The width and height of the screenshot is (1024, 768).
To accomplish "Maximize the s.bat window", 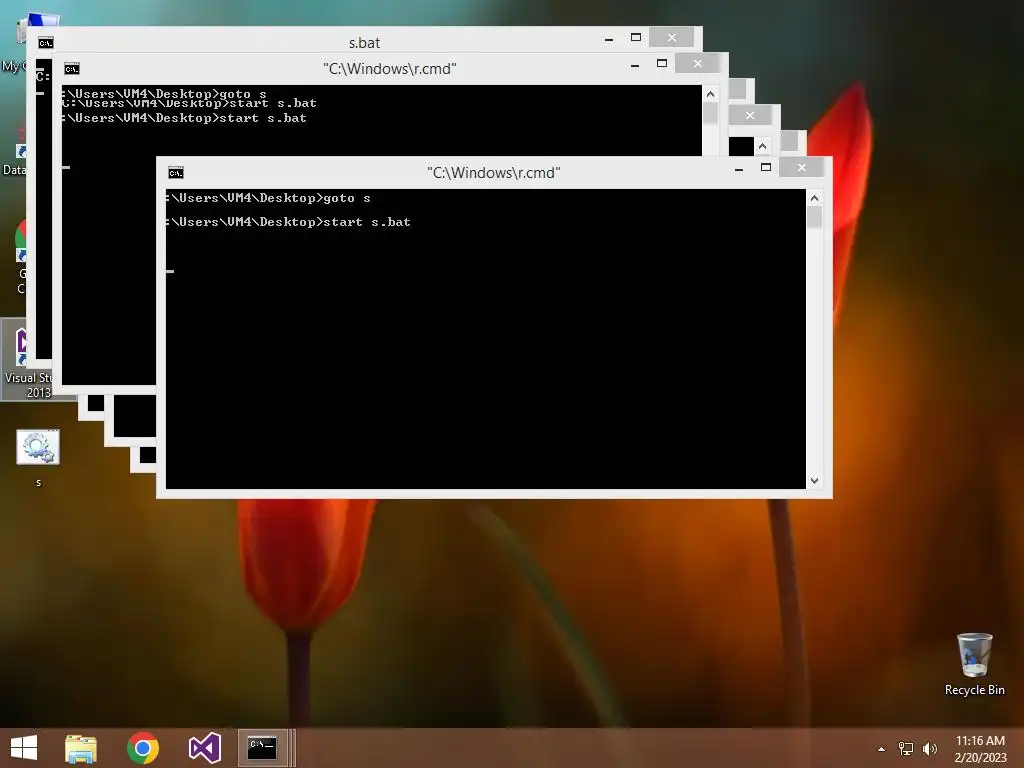I will click(x=636, y=38).
